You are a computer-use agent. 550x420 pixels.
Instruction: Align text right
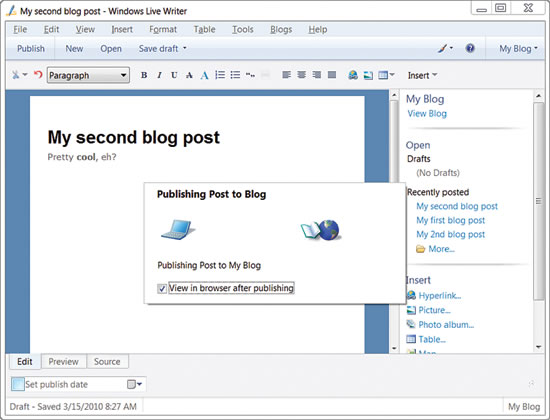tap(316, 75)
